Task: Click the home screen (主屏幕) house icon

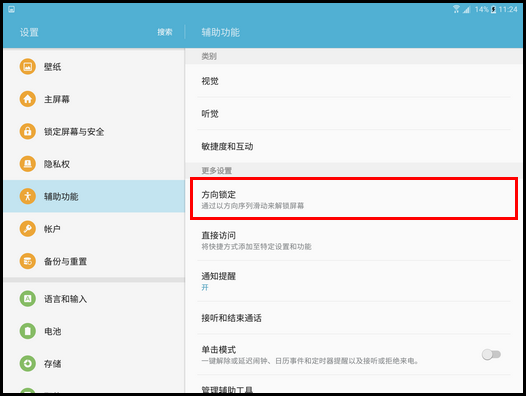Action: tap(28, 99)
